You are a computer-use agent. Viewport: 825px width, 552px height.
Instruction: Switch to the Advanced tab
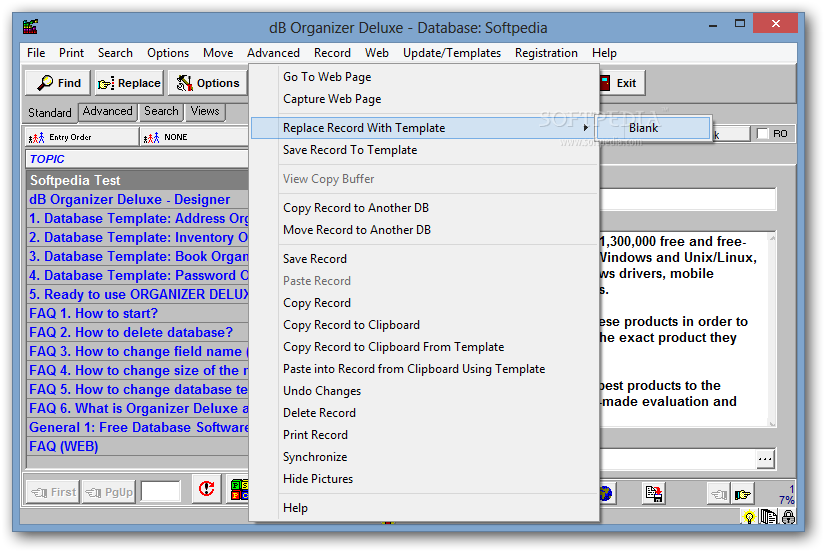[107, 112]
